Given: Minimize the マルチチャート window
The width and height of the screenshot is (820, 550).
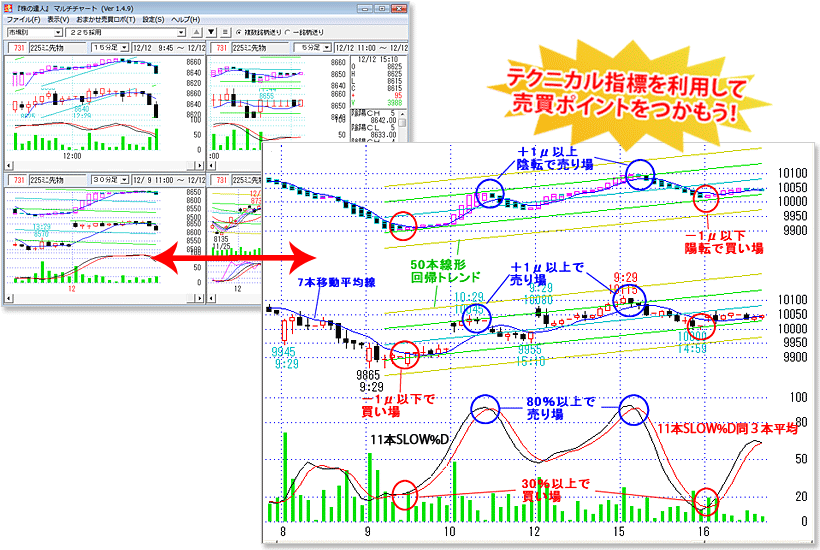Looking at the screenshot, I should 365,8.
